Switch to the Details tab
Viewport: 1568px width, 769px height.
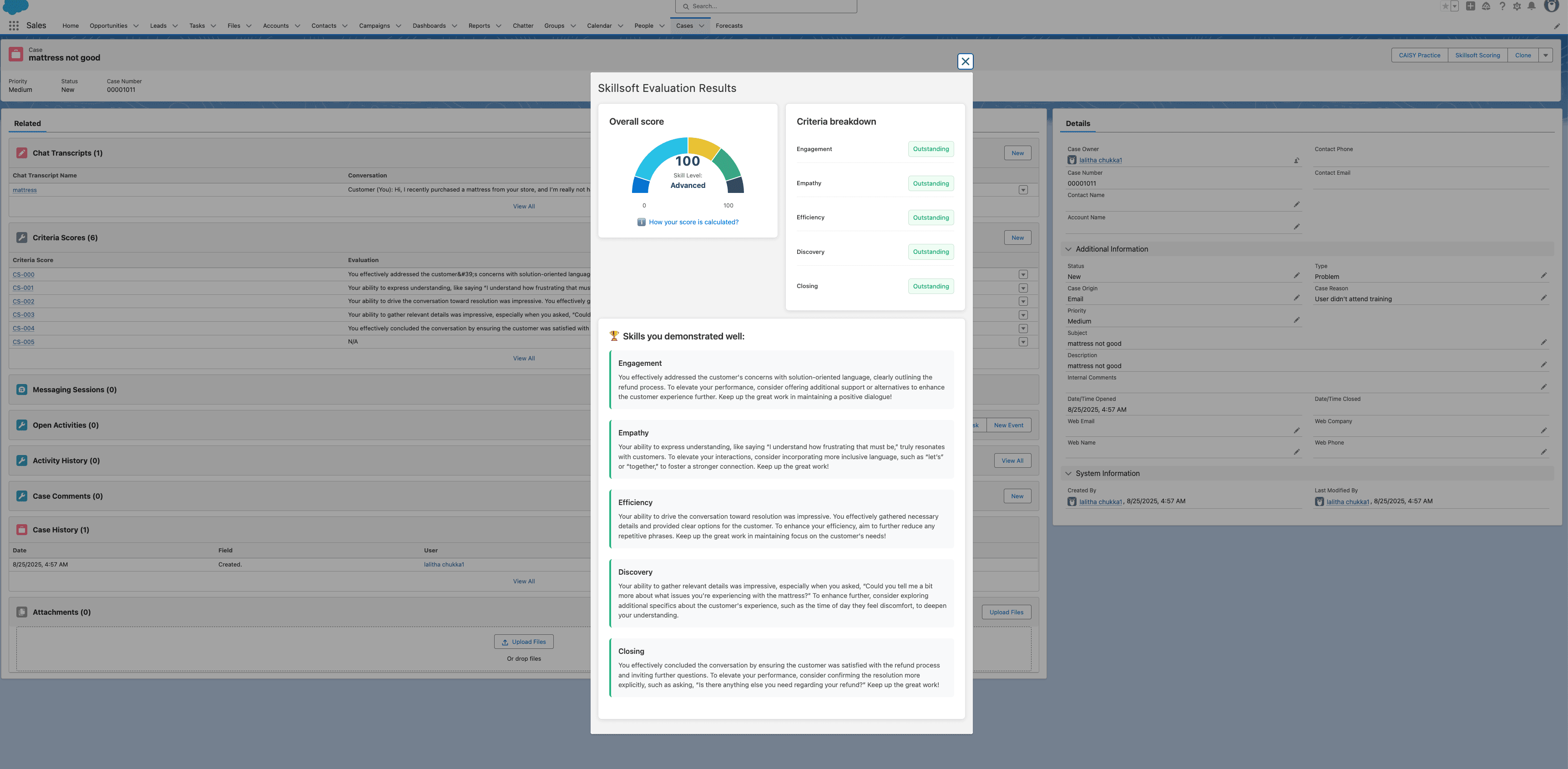coord(1078,124)
